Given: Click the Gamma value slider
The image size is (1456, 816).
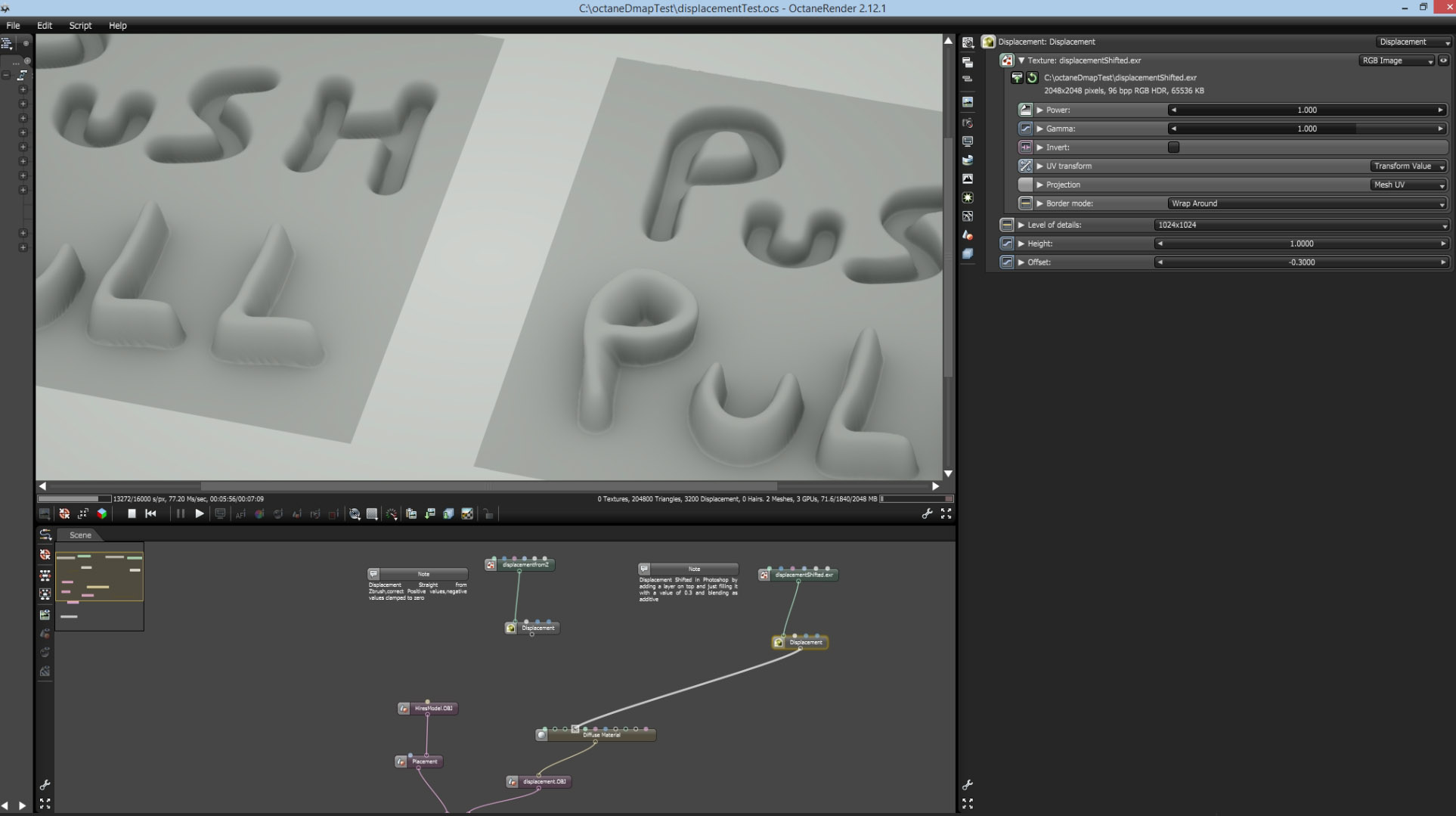Looking at the screenshot, I should coord(1307,129).
